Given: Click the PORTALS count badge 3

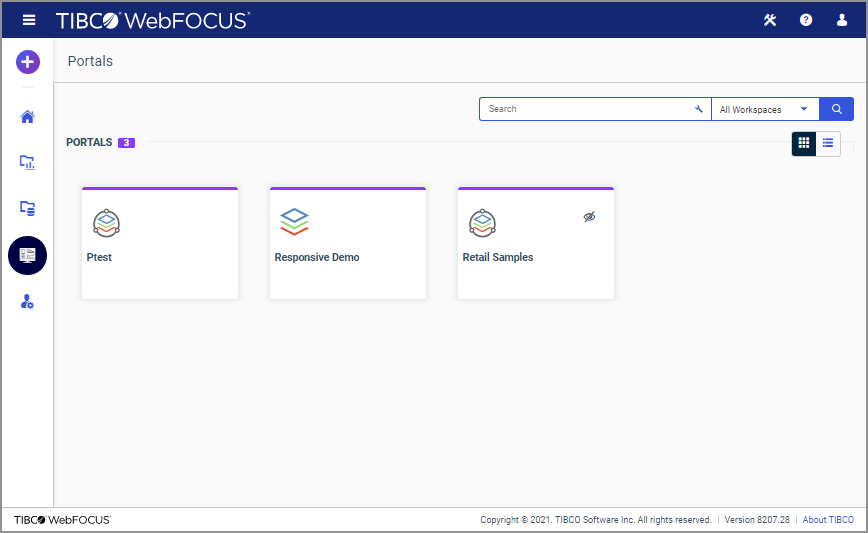Looking at the screenshot, I should (x=126, y=143).
